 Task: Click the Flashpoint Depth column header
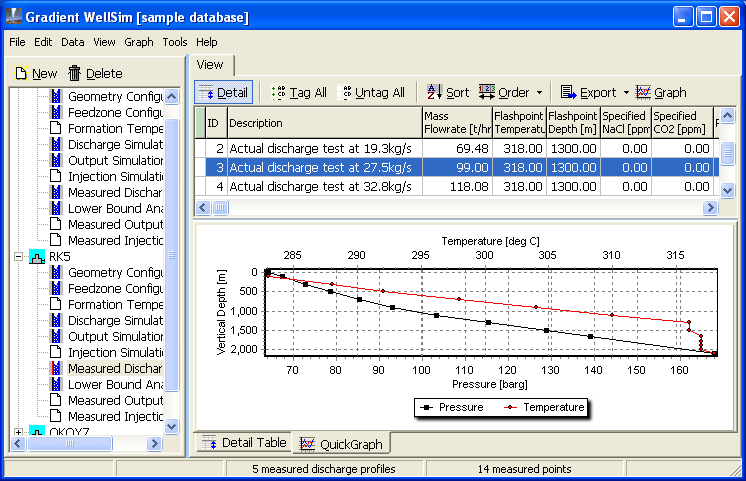[x=573, y=123]
